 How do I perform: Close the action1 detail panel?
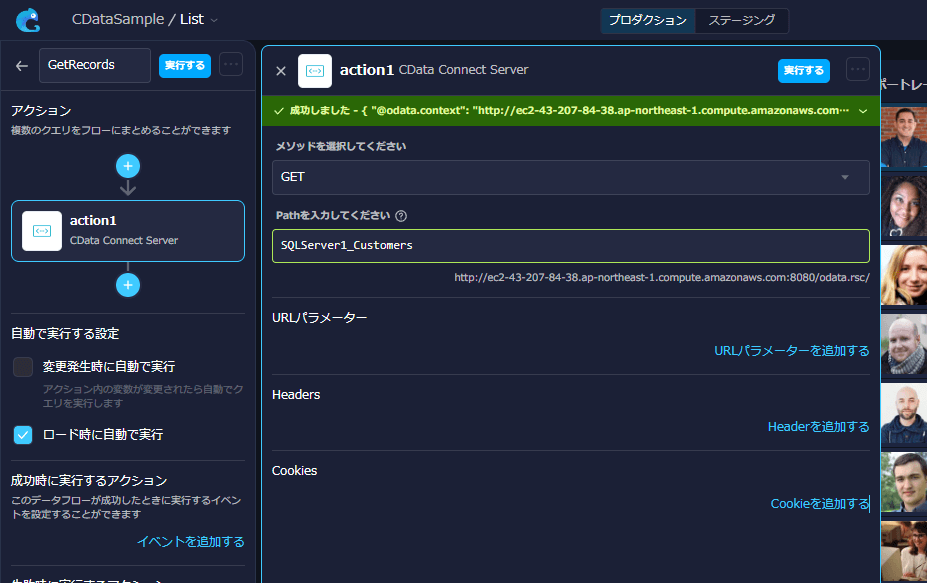coord(281,71)
